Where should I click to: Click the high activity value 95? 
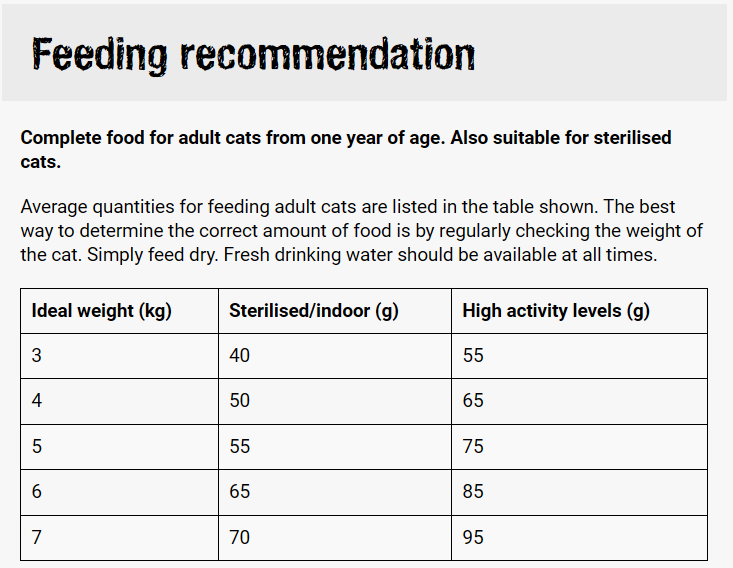[x=473, y=538]
